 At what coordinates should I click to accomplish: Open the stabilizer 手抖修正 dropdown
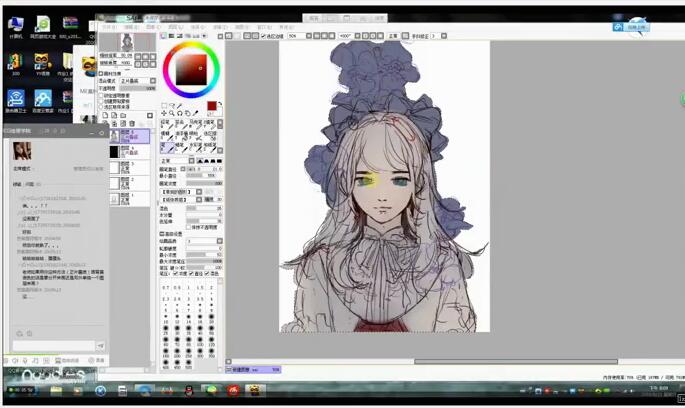444,36
